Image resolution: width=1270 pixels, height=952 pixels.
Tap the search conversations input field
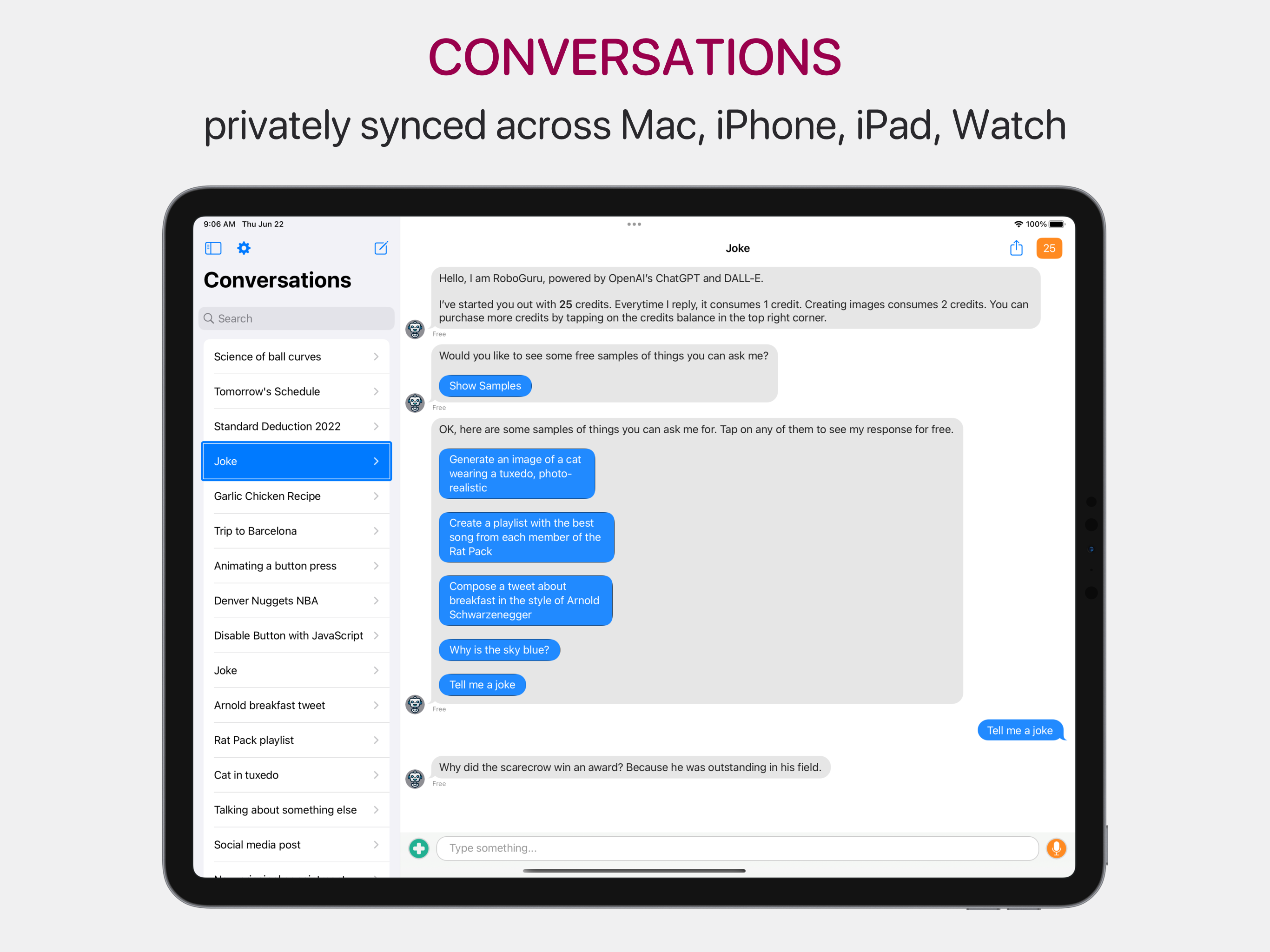pyautogui.click(x=297, y=318)
